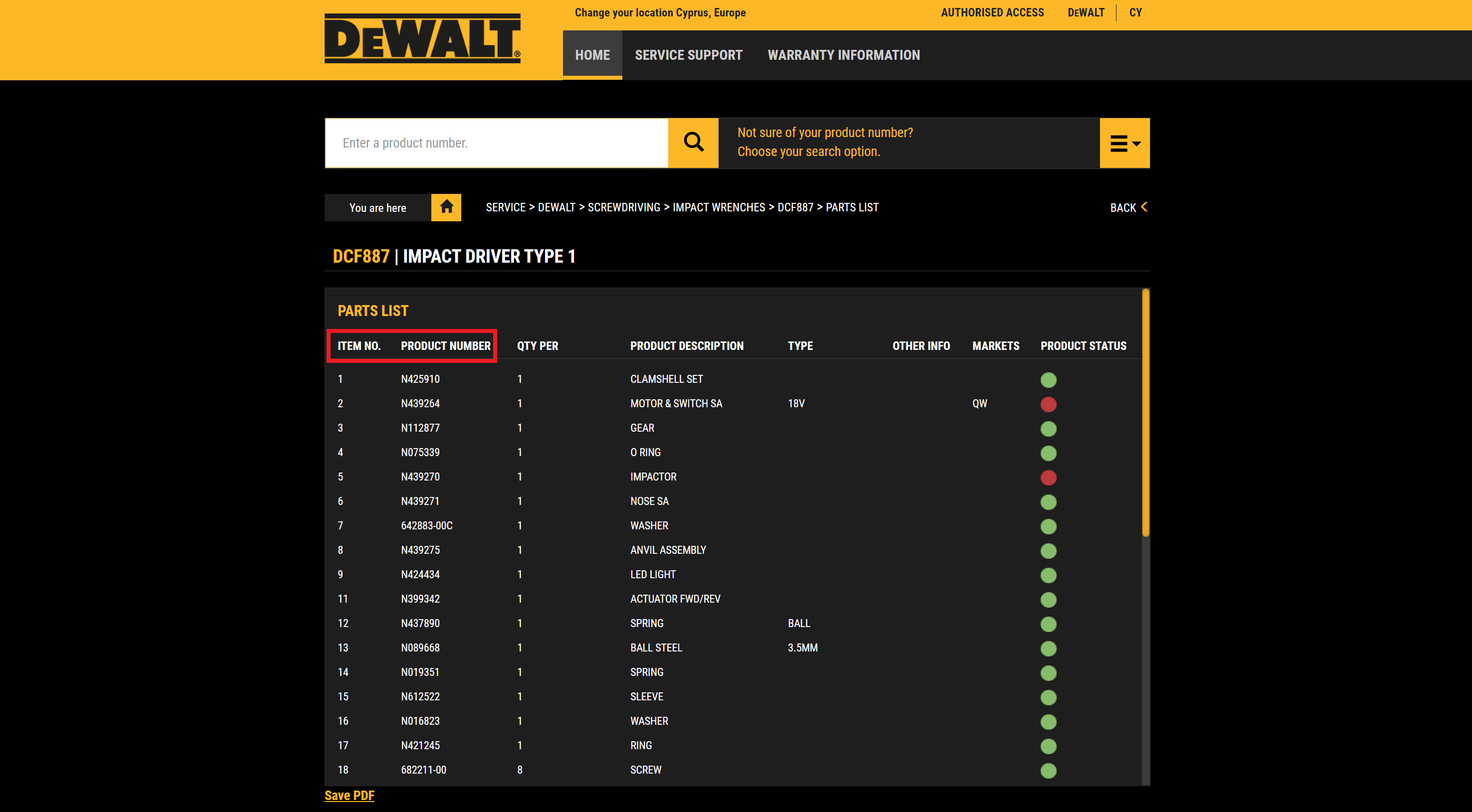Click the green status dot for GEAR
The image size is (1472, 812).
[x=1048, y=429]
